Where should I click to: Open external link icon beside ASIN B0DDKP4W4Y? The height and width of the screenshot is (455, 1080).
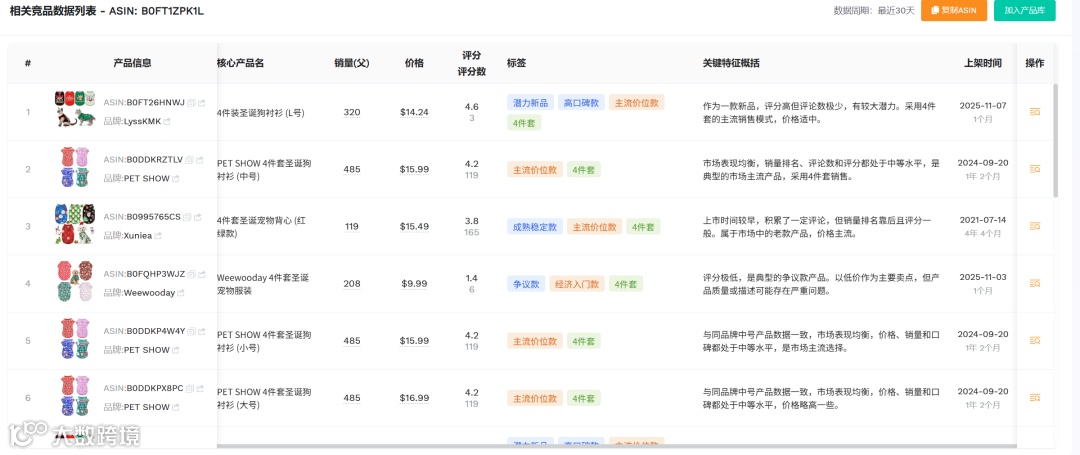202,332
